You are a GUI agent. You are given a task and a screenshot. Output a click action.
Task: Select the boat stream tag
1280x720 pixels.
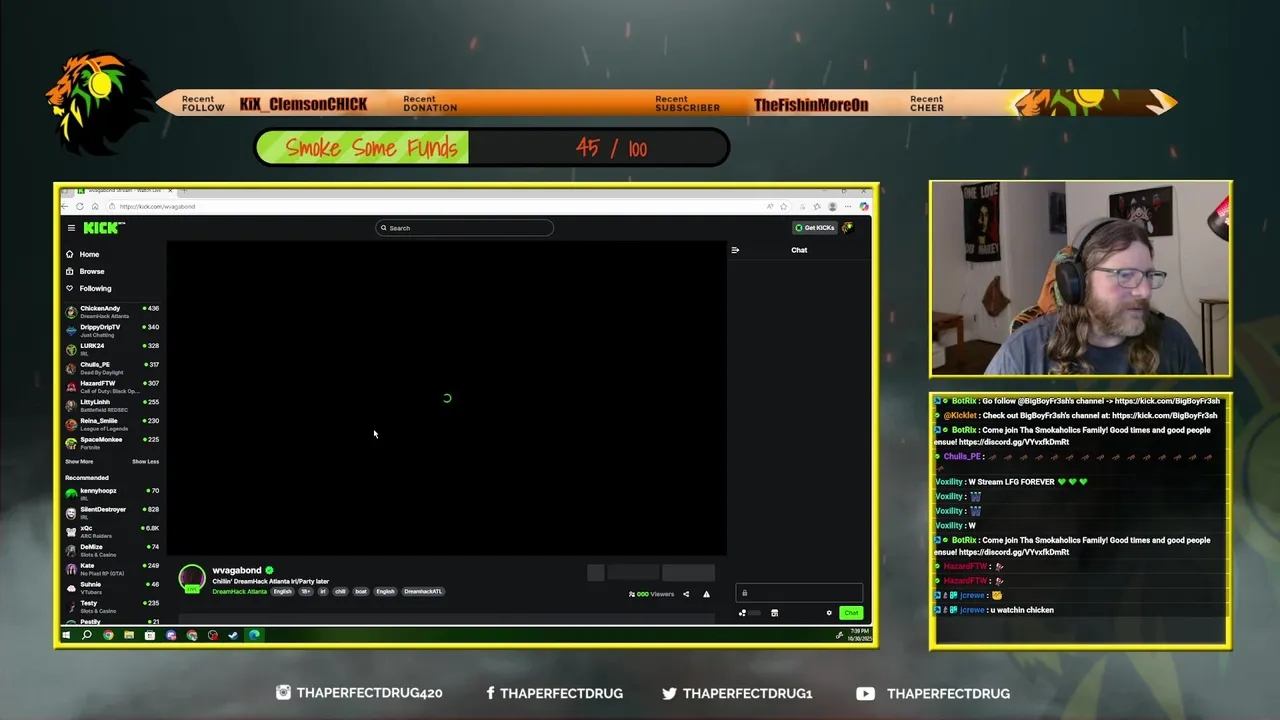(x=361, y=591)
